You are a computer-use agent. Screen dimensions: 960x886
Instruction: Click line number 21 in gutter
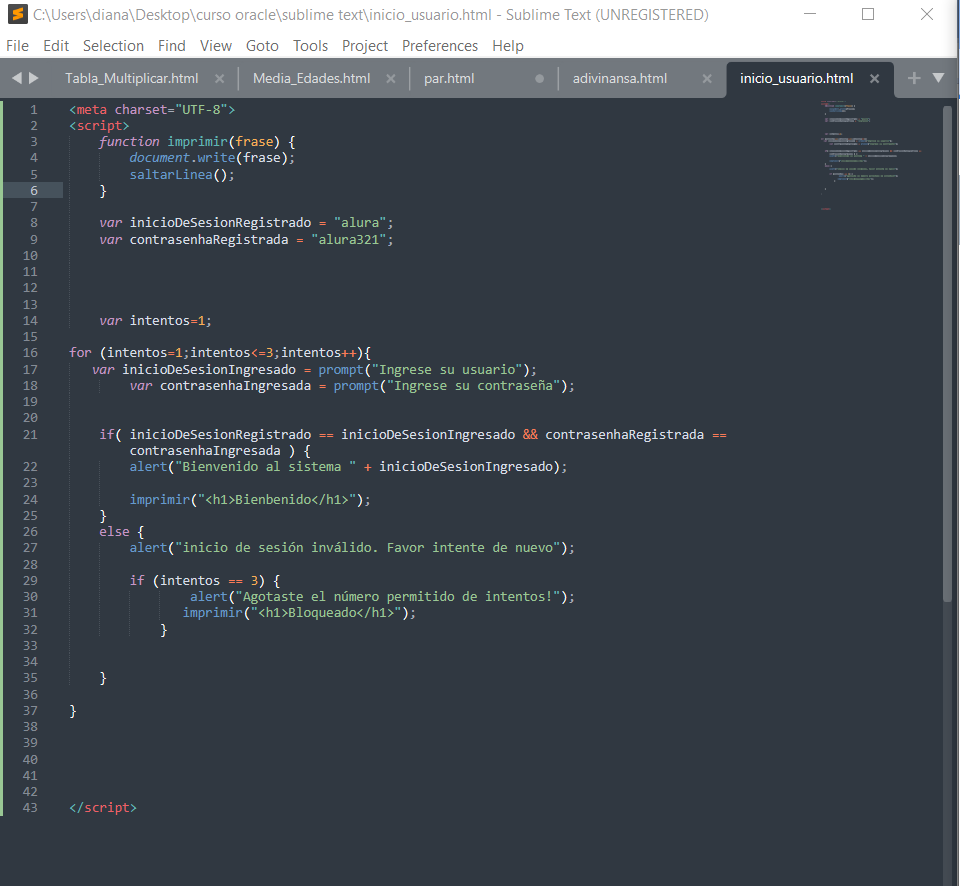point(30,435)
